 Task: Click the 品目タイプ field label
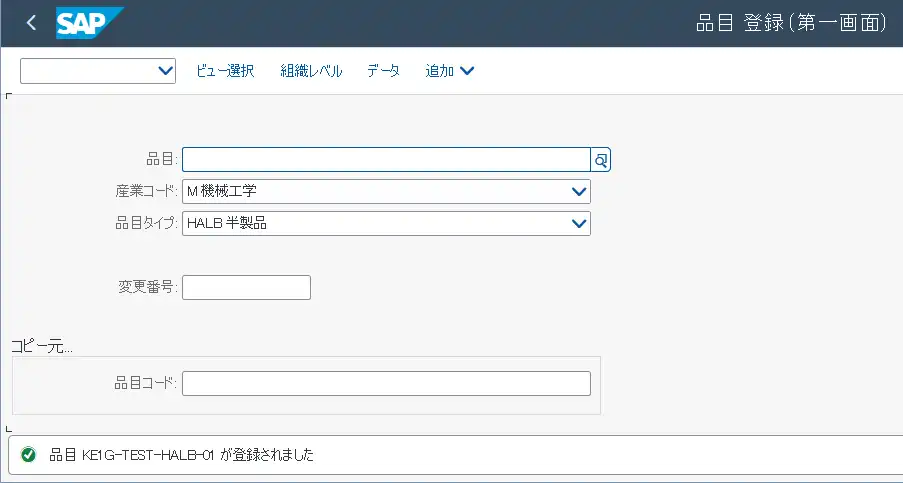(146, 224)
